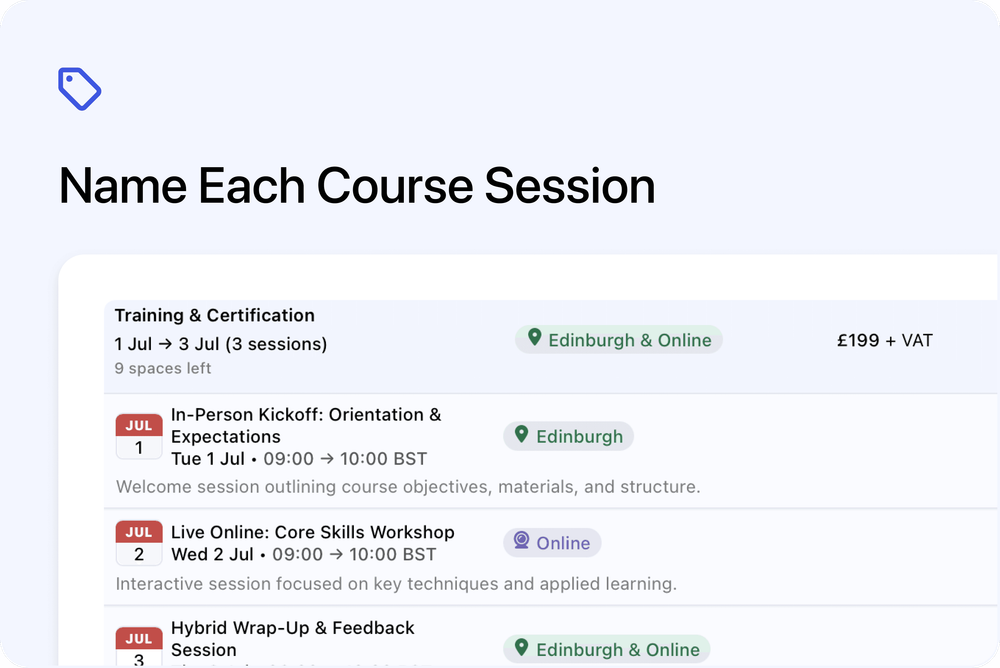The image size is (1000, 668).
Task: Click the welcome session description text
Action: [x=408, y=487]
